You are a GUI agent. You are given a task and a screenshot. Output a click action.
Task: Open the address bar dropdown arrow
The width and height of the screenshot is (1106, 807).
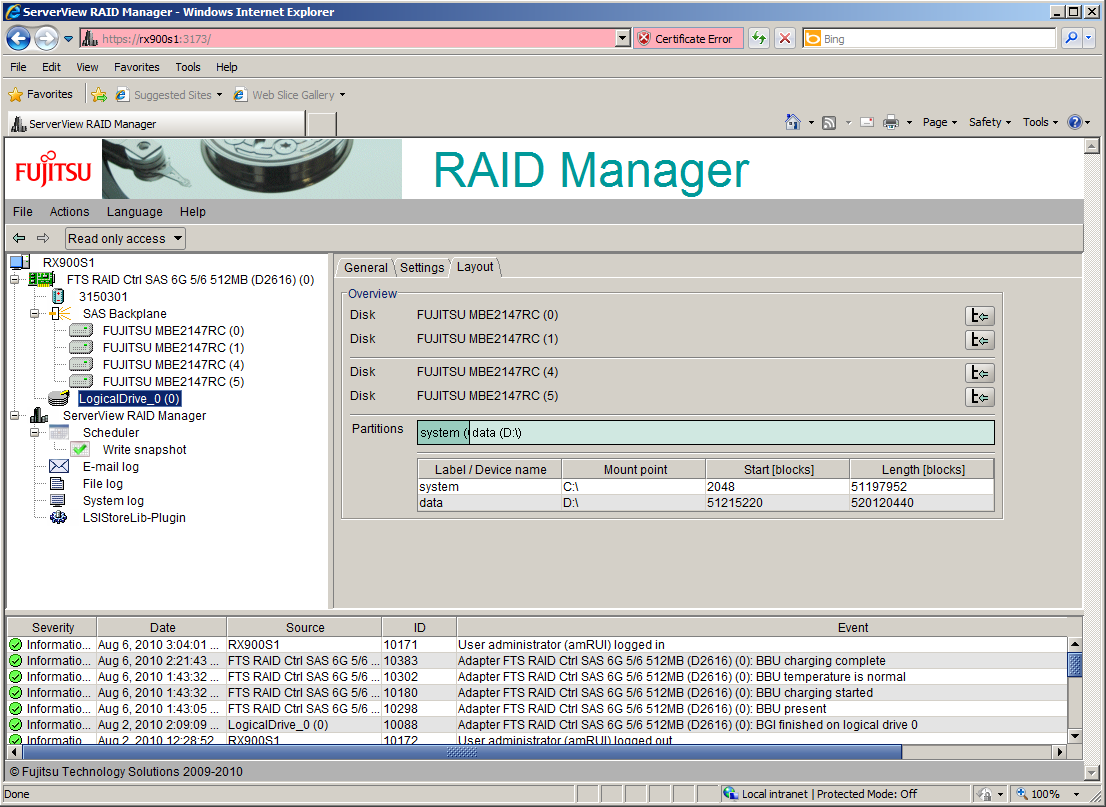click(622, 38)
